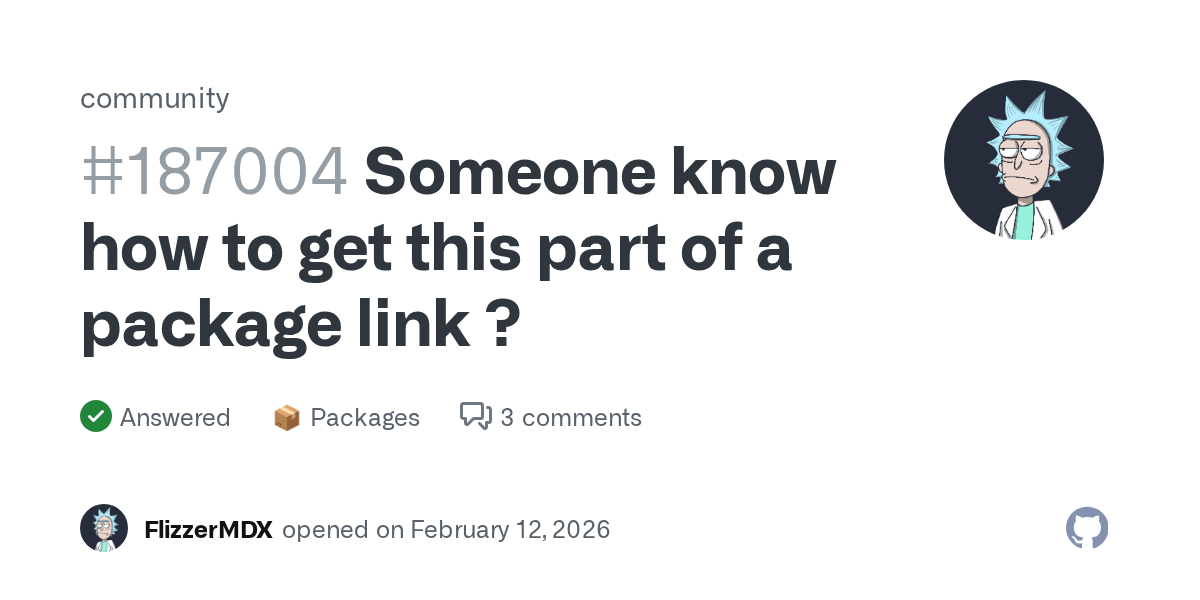Click the "opened on" text
The height and width of the screenshot is (600, 1200).
341,529
